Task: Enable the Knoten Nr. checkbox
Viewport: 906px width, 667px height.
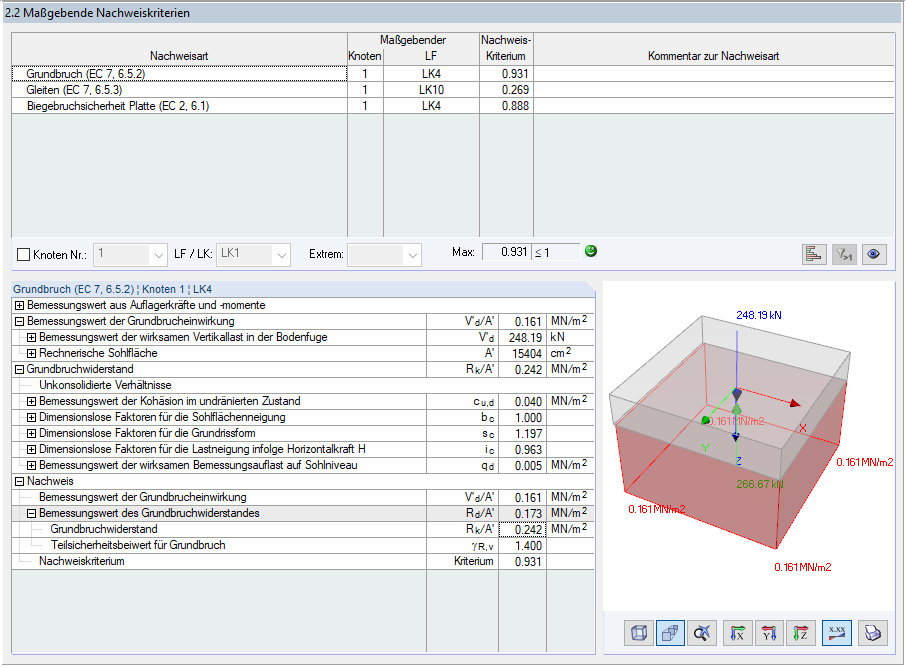Action: click(x=24, y=254)
